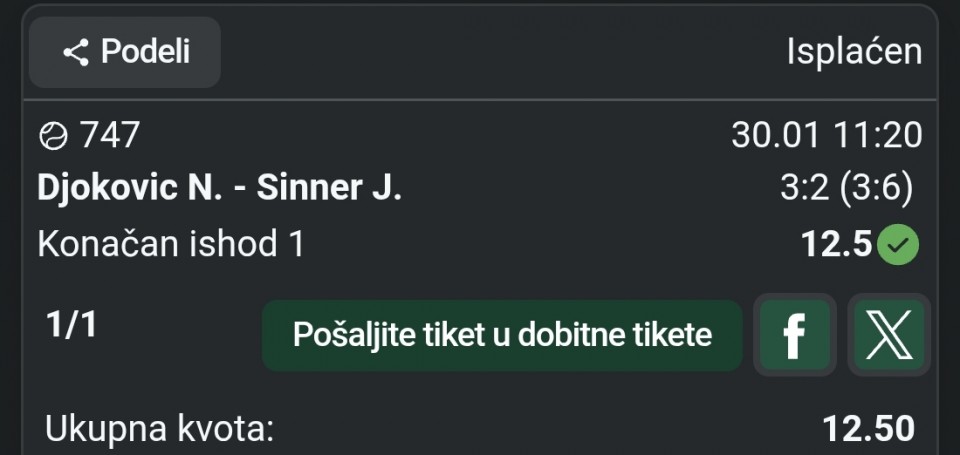The width and height of the screenshot is (960, 455).
Task: Click the final result 3:2
Action: tap(802, 188)
